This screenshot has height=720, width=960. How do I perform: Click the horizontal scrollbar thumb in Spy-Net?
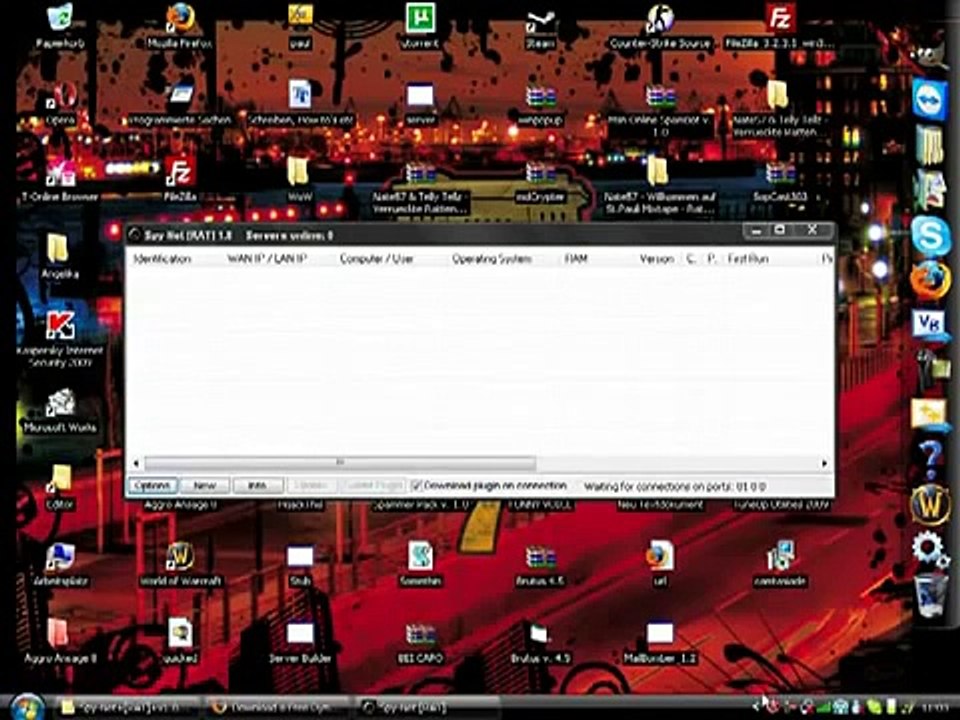pos(340,463)
